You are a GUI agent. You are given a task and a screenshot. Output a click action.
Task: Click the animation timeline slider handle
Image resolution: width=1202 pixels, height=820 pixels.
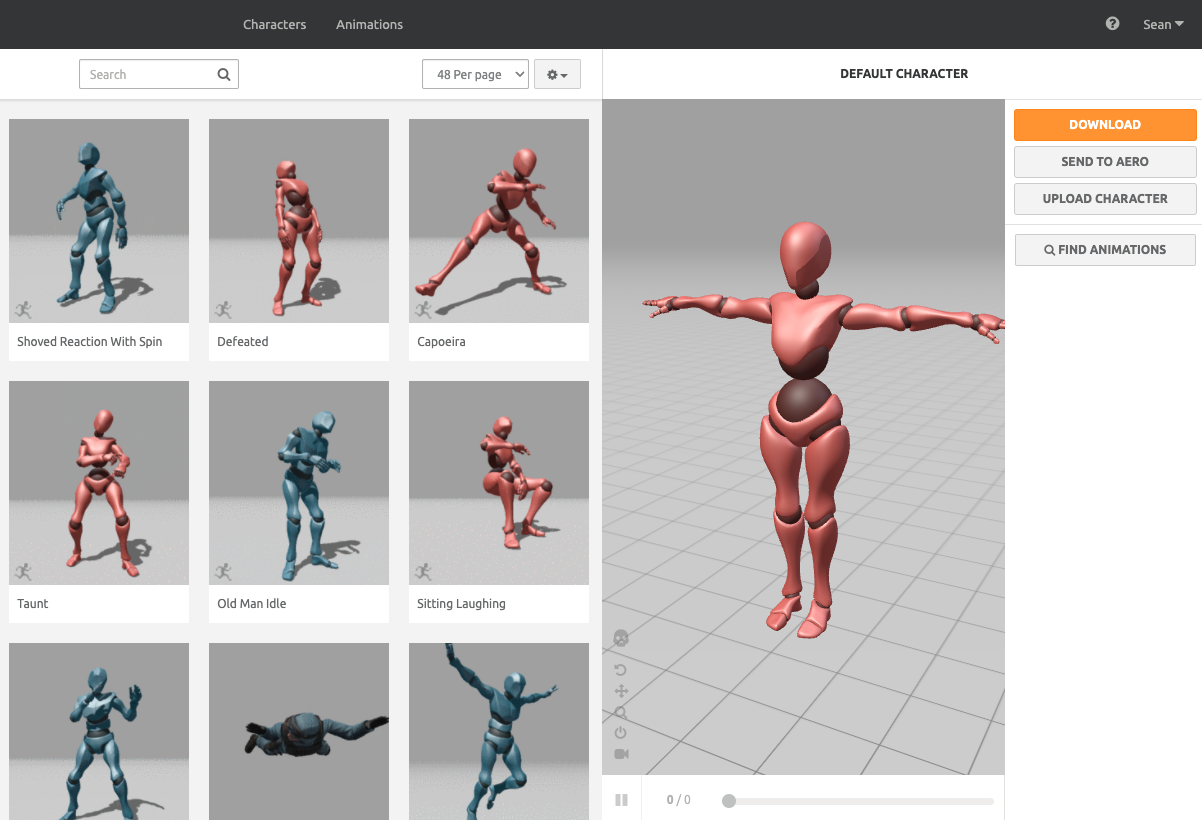coord(729,801)
